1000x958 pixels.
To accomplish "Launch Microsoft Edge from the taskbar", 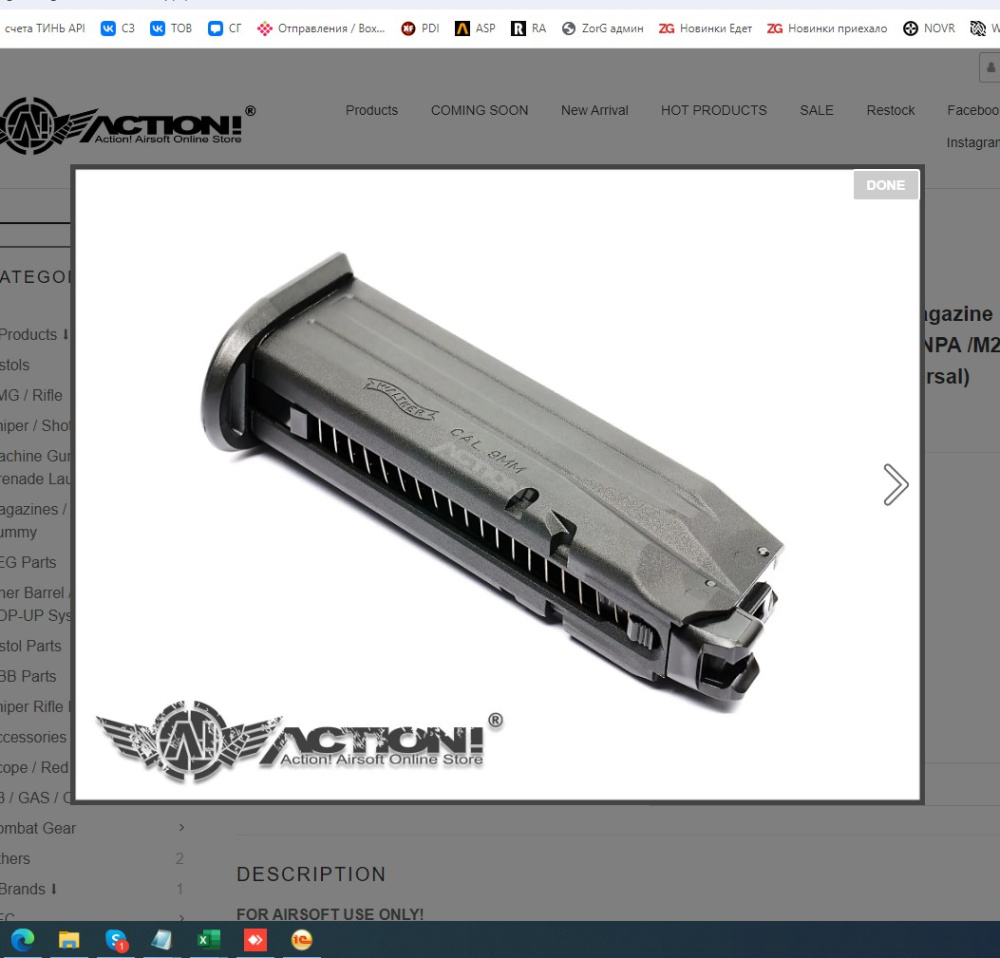I will coord(23,940).
